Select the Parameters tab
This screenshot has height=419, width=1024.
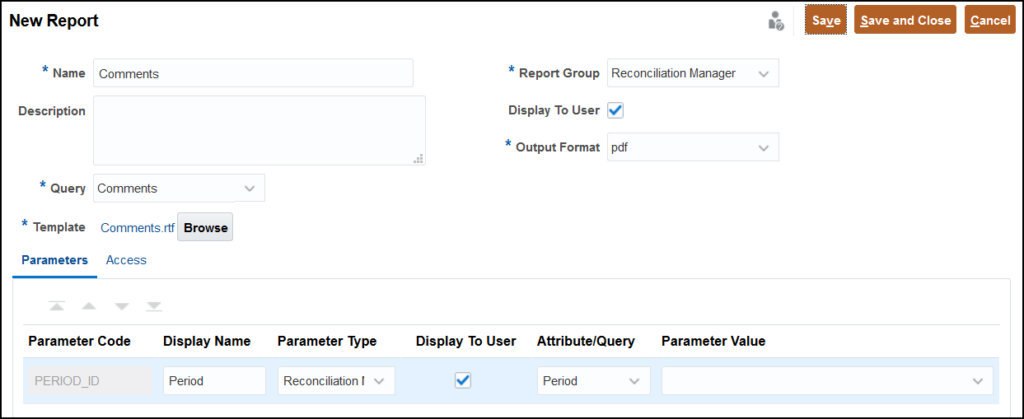(x=55, y=260)
